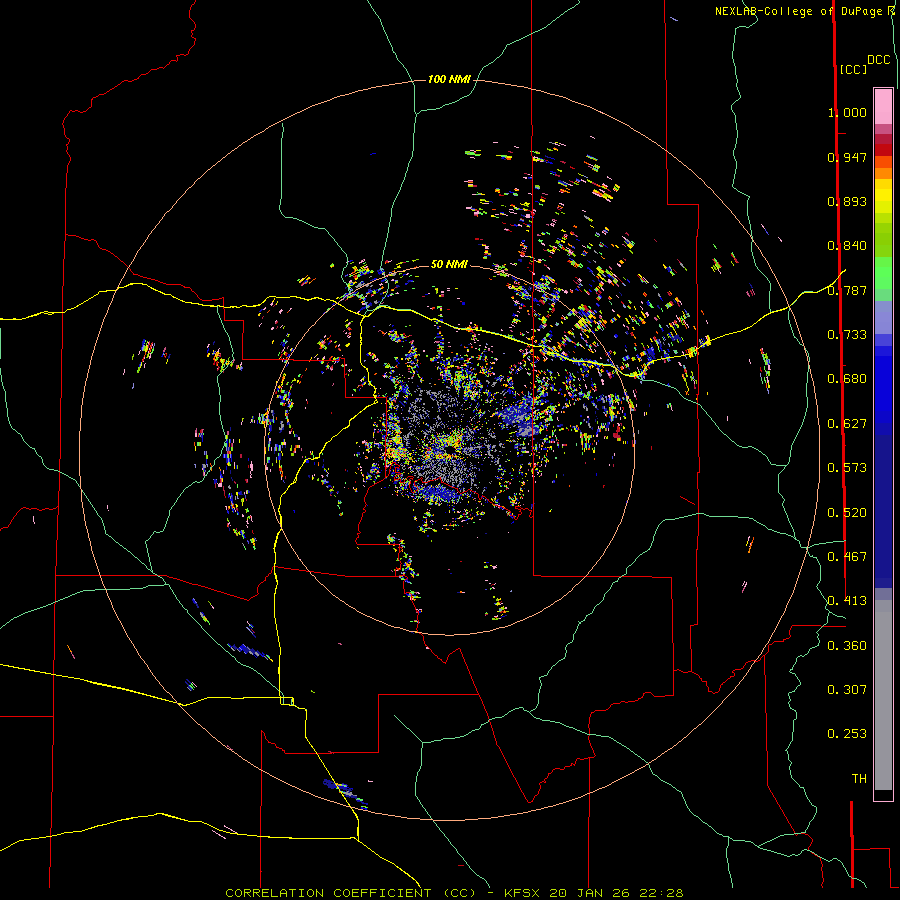Click the 0.573 scale value
The width and height of the screenshot is (900, 900).
(847, 468)
